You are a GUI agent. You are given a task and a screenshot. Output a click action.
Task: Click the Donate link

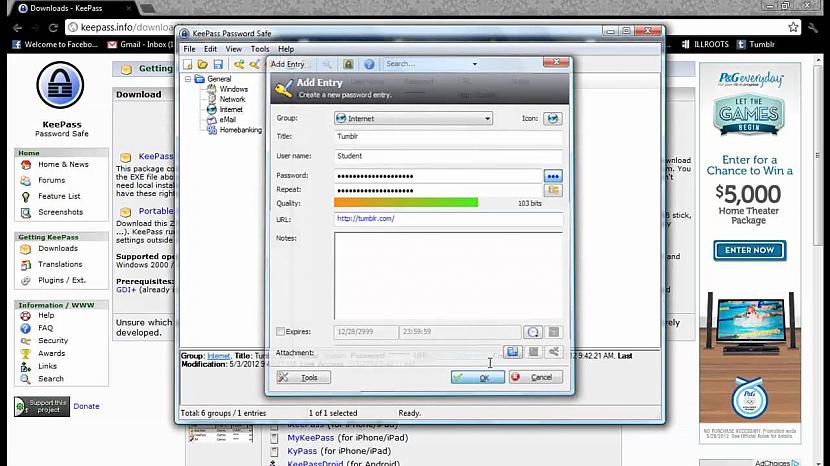tap(86, 406)
